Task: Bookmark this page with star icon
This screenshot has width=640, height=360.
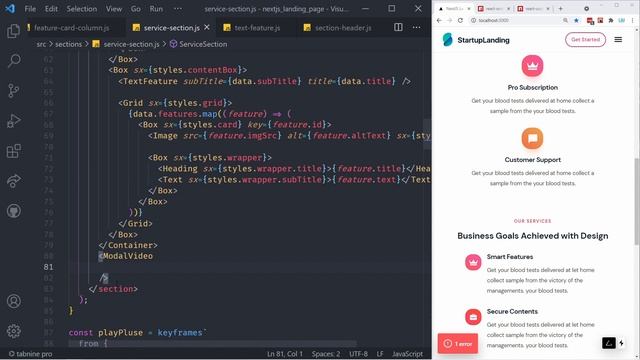Action: click(x=576, y=20)
